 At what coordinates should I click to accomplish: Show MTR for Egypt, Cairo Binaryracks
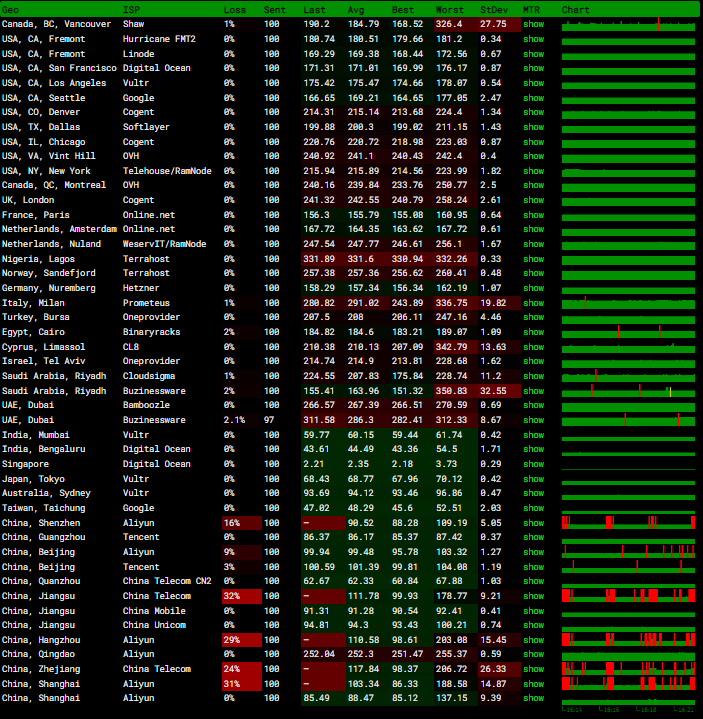coord(533,332)
